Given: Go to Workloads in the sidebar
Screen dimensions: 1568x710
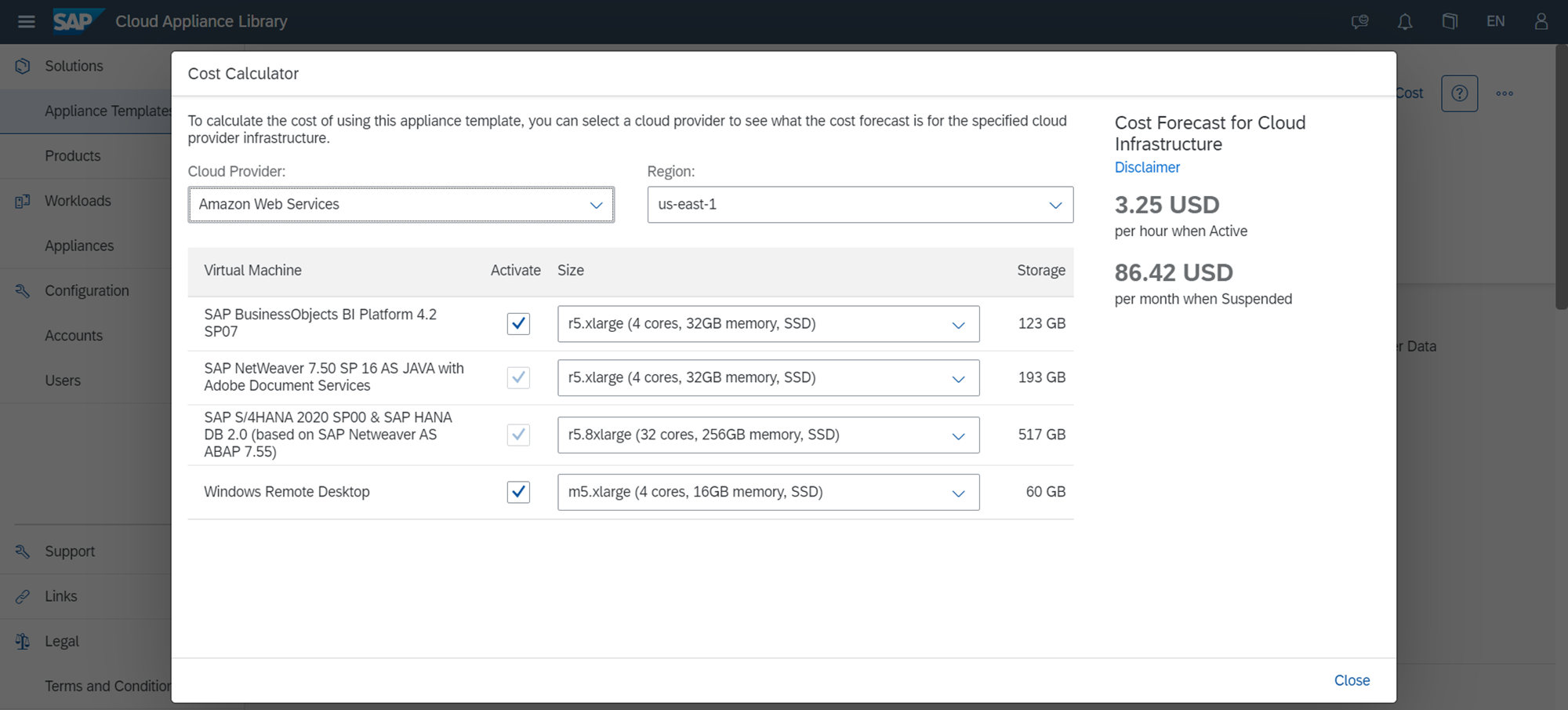Looking at the screenshot, I should coord(78,201).
